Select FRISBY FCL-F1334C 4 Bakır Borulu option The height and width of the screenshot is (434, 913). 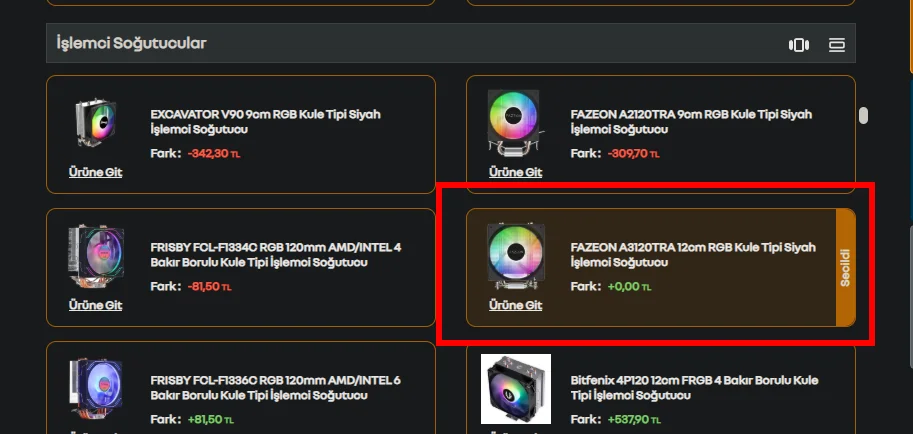(240, 267)
